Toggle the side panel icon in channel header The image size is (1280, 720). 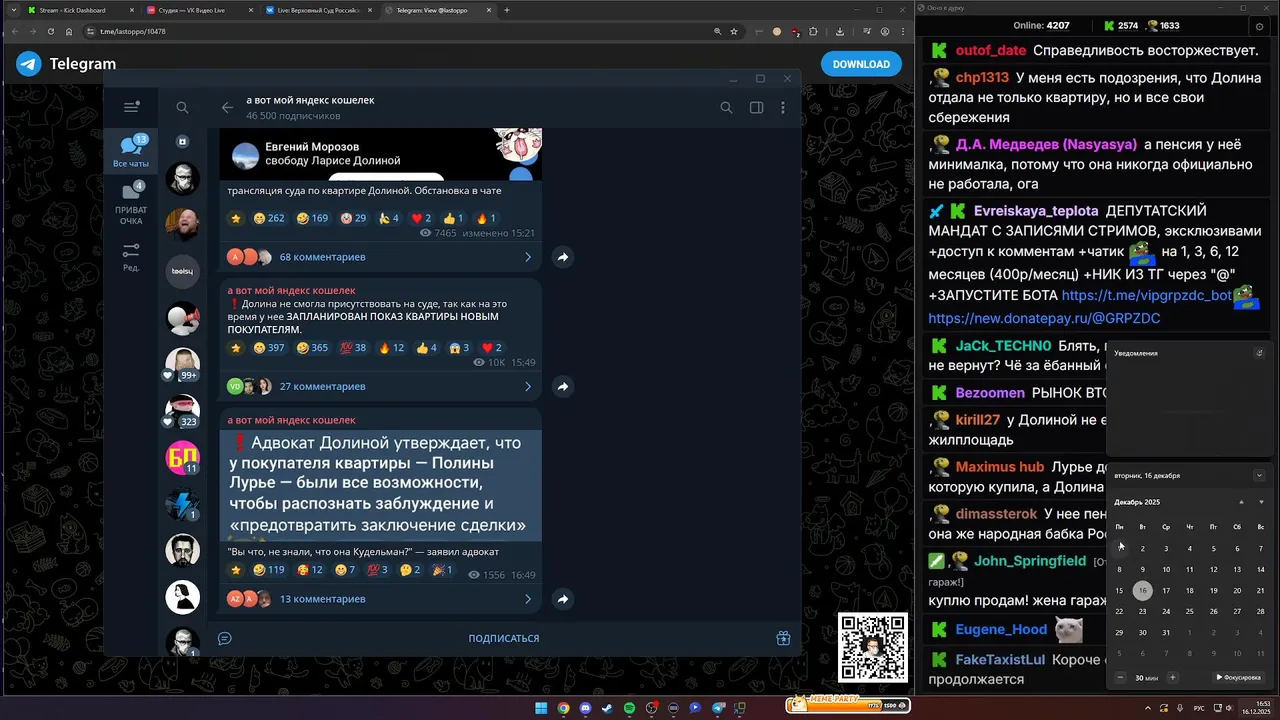(x=756, y=108)
